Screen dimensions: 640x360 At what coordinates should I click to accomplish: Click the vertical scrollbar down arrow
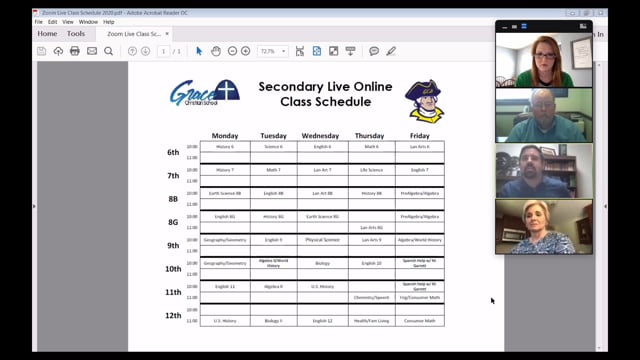click(x=599, y=348)
